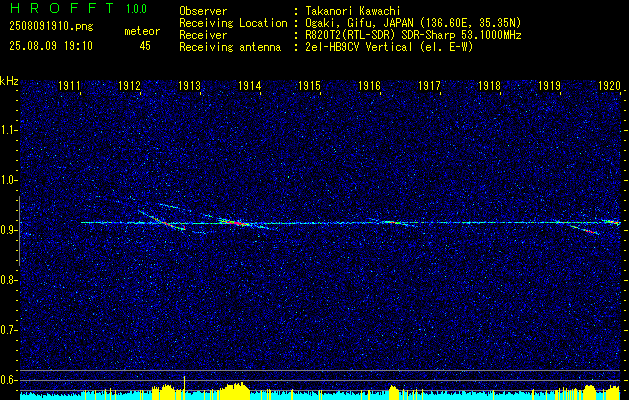This screenshot has height=400, width=629.
Task: Select the version number 1.0.0
Action: [136, 9]
